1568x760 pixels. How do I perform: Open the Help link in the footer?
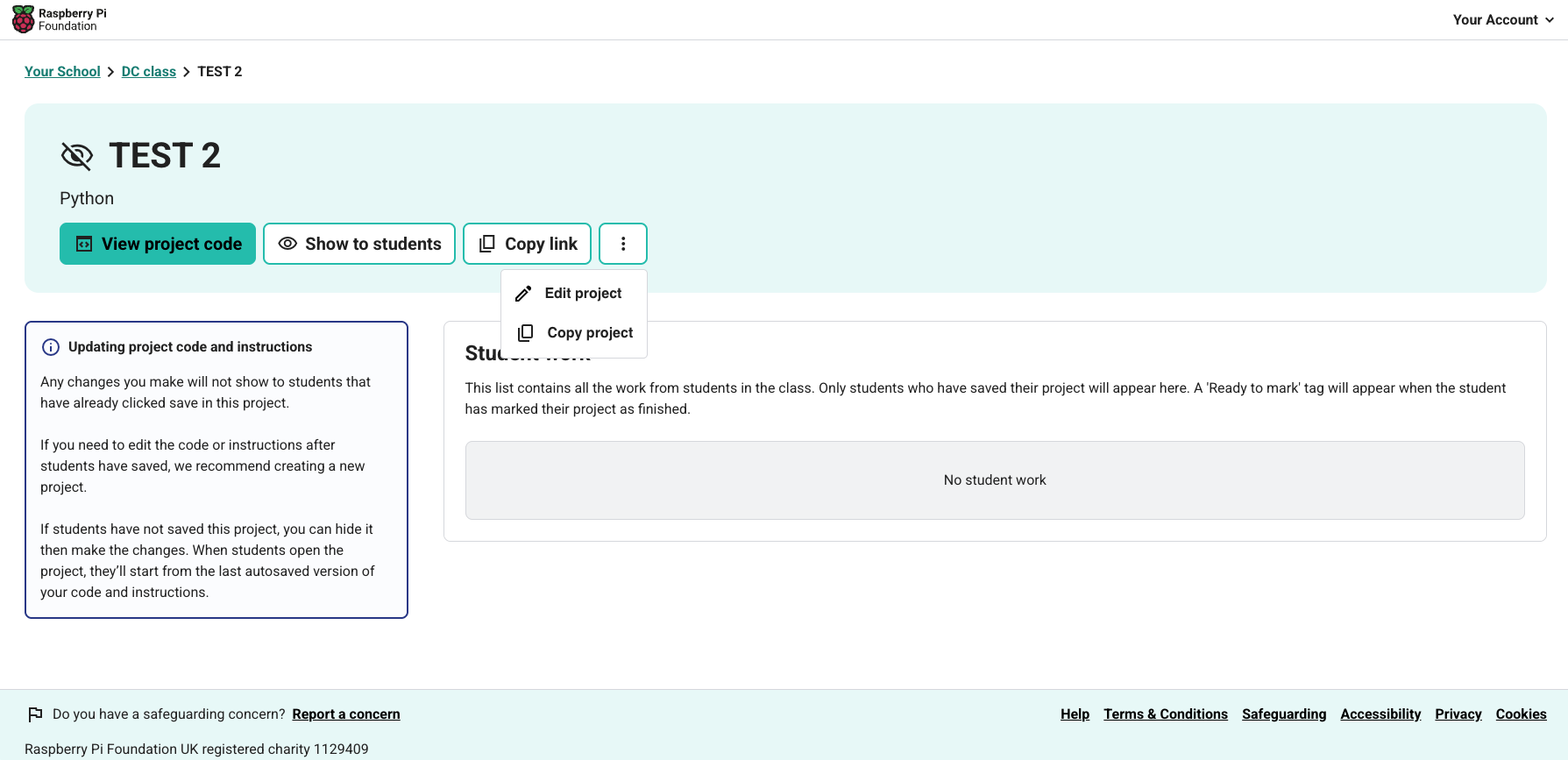point(1075,714)
